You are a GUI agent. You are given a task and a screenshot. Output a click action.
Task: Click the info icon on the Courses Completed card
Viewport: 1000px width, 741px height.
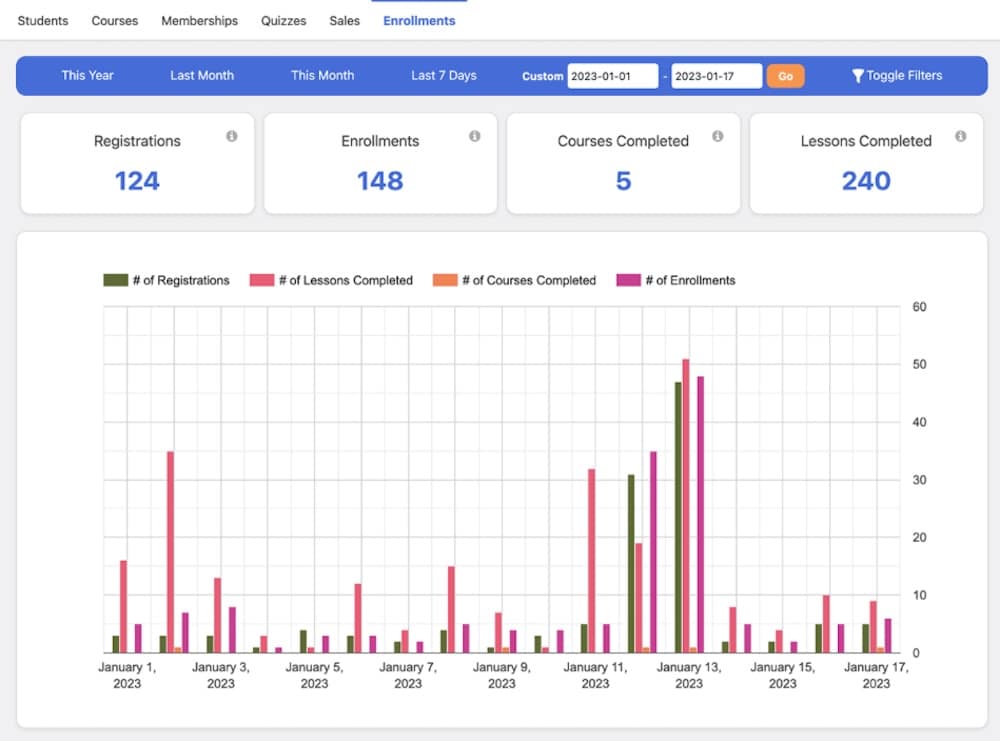pos(719,137)
